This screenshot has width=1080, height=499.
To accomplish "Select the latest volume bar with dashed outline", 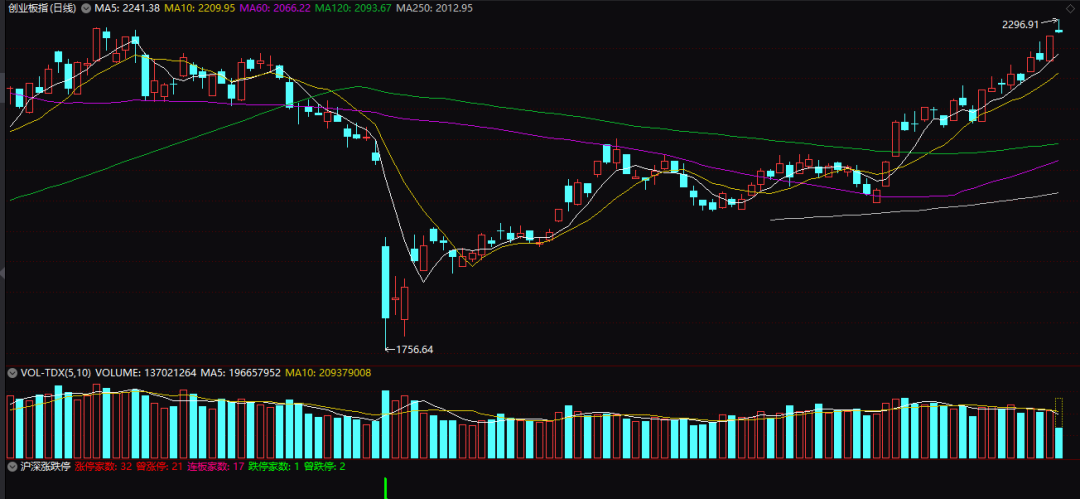I will (1059, 428).
